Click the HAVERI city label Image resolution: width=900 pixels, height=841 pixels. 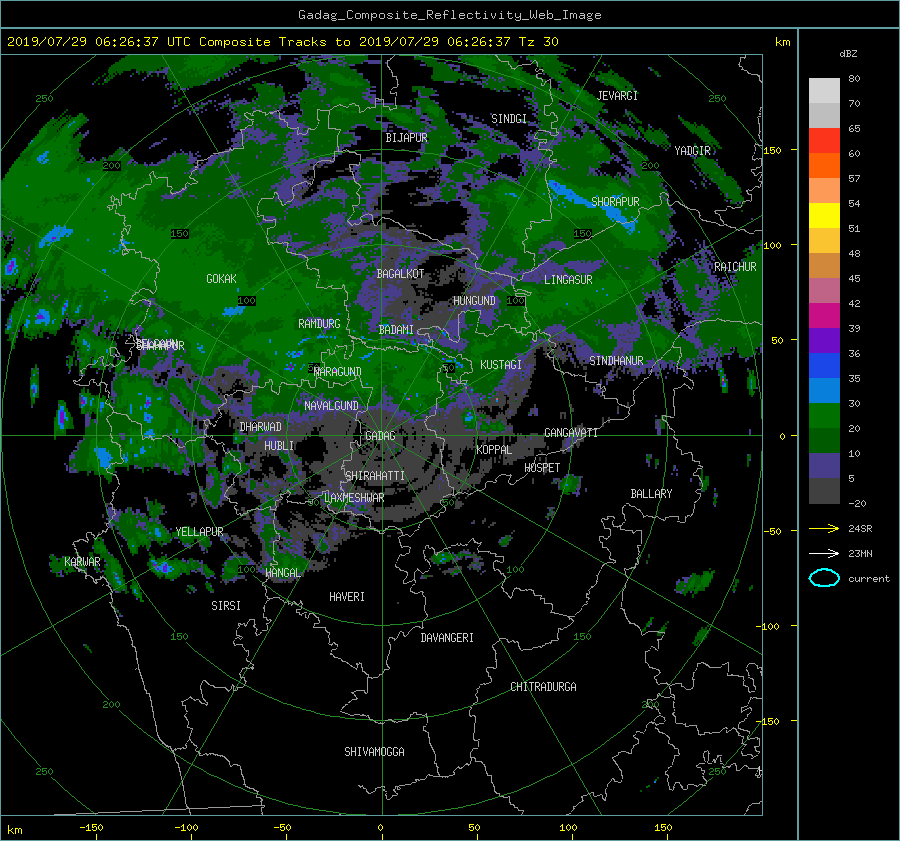click(347, 597)
